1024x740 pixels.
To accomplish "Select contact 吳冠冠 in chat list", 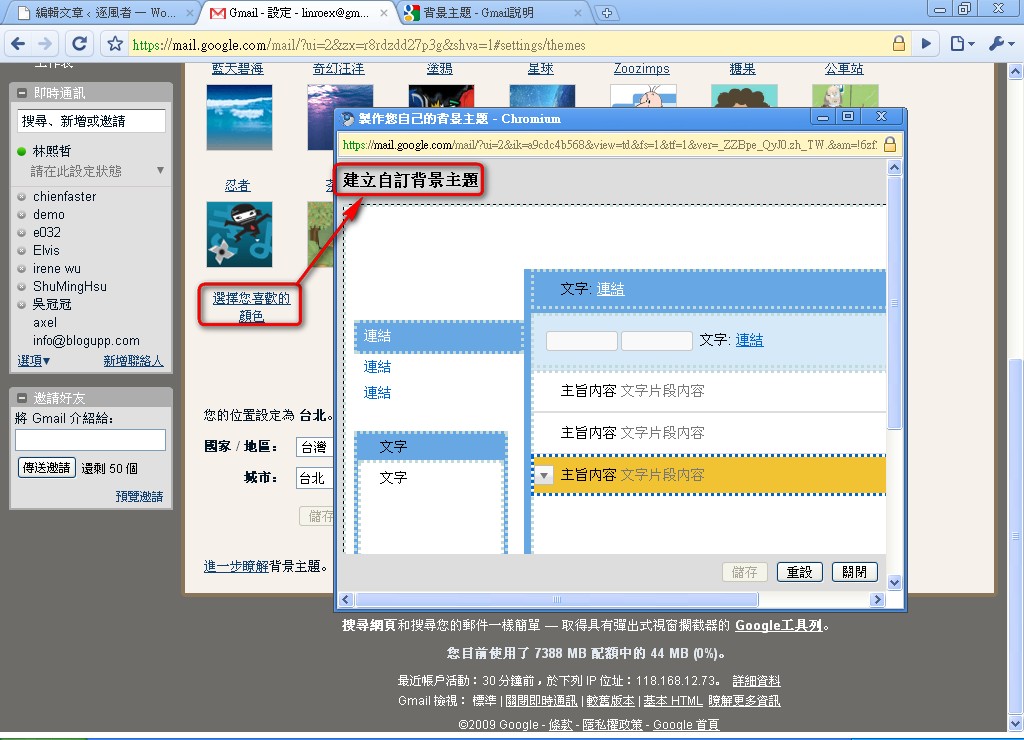I will click(52, 304).
